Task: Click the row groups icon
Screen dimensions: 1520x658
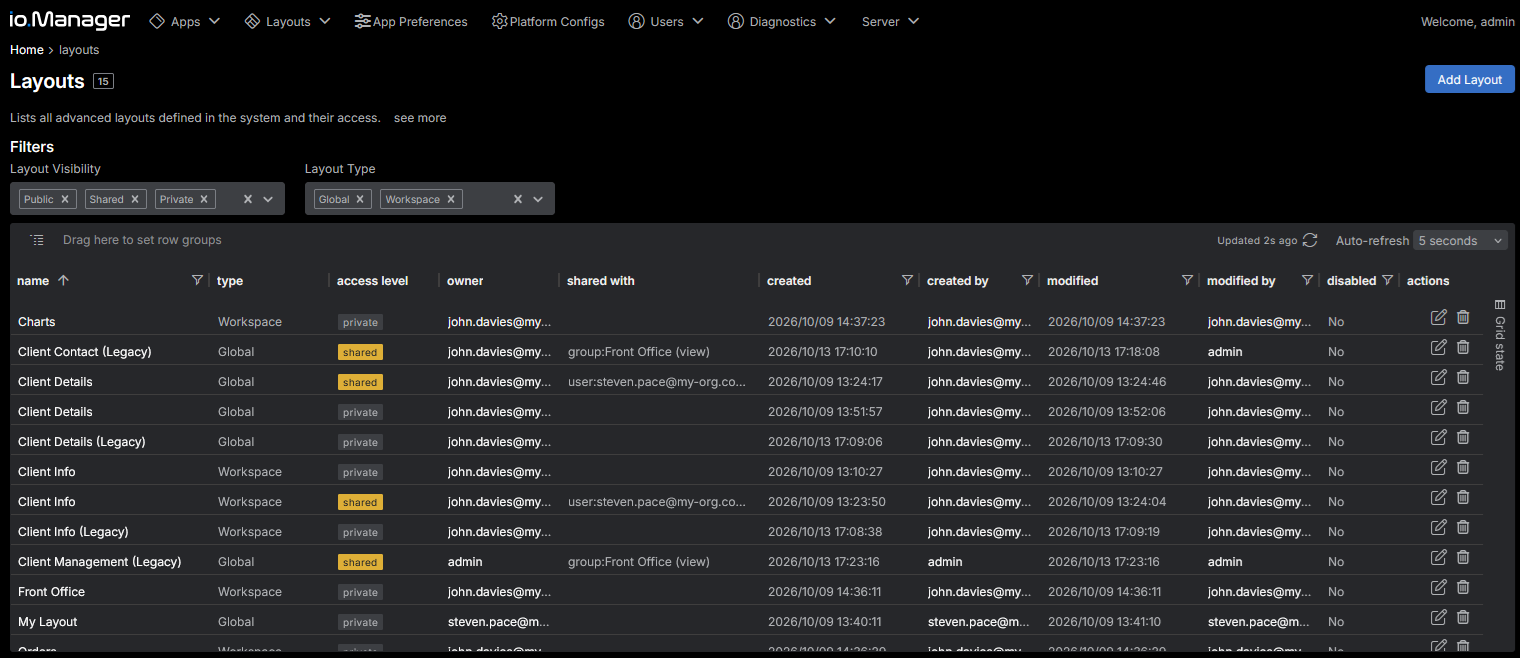Action: click(x=37, y=240)
